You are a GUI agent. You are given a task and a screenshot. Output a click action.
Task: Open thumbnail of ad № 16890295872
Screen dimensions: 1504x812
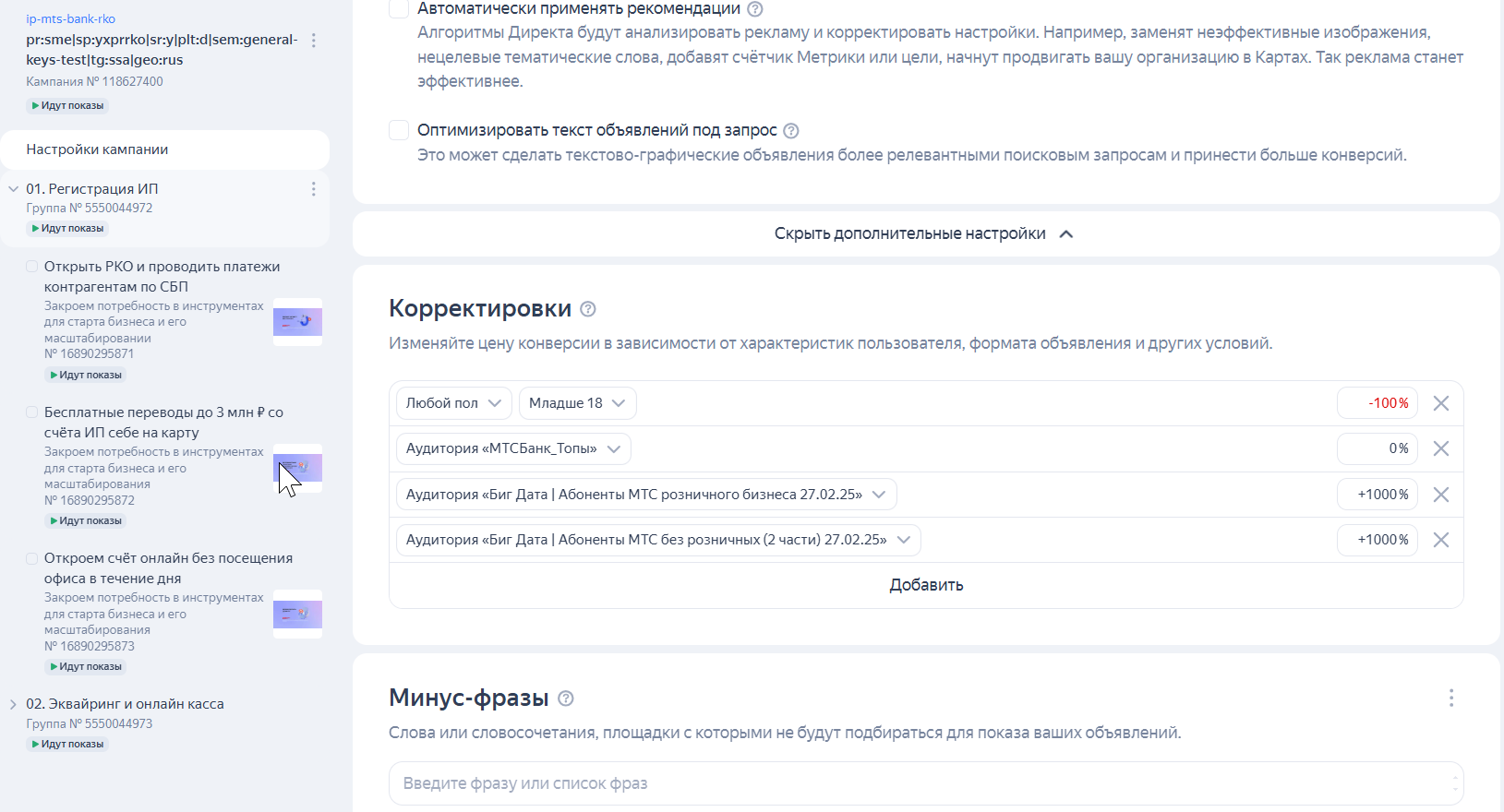click(297, 468)
